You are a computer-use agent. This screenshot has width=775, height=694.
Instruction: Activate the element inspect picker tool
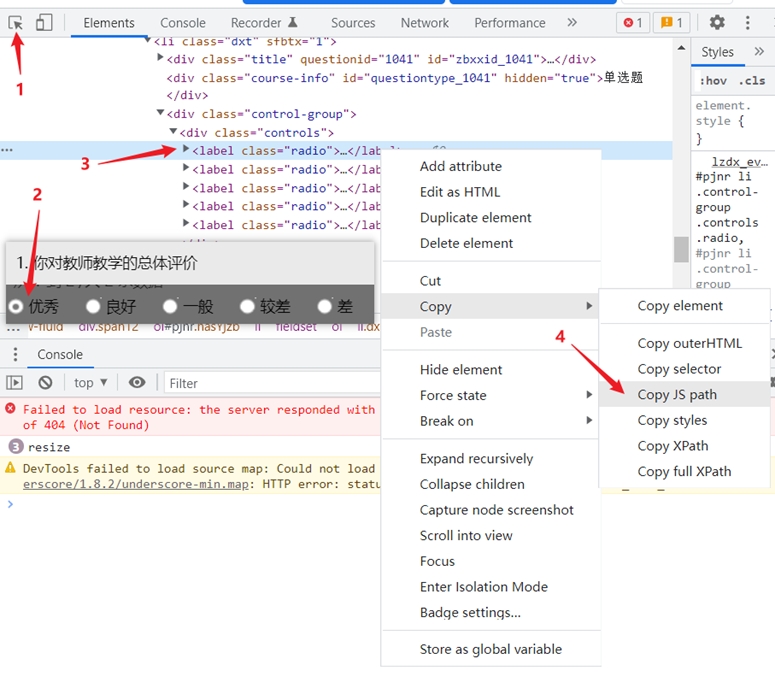(15, 23)
